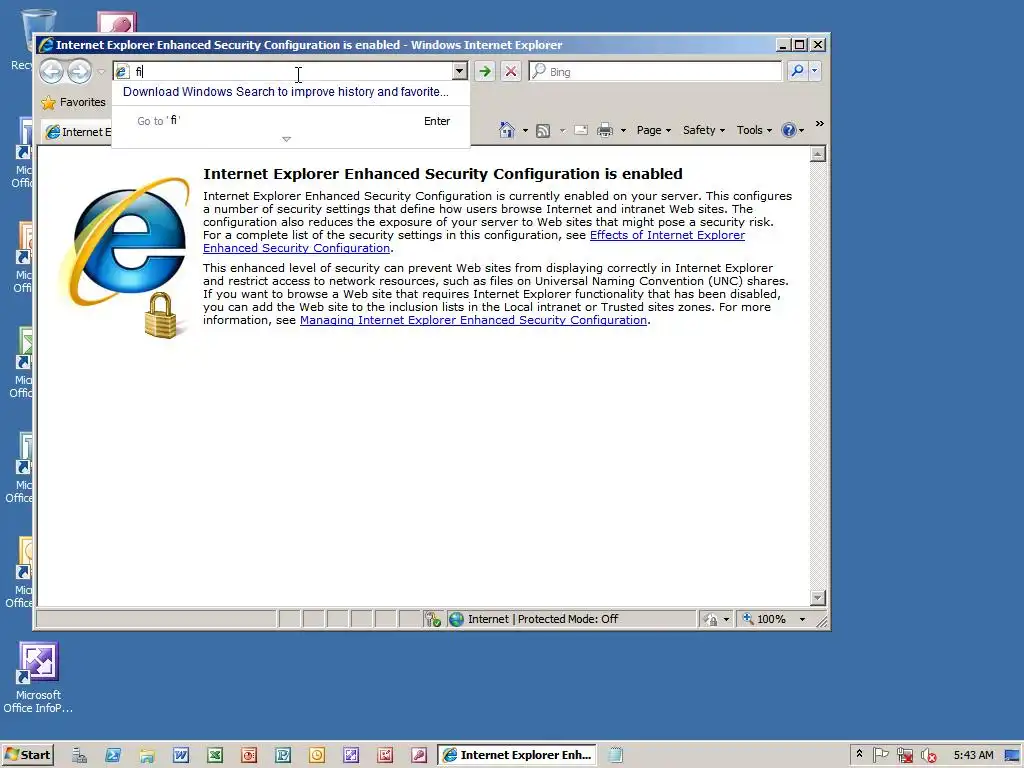Click the 5:43 AM clock

pos(973,755)
